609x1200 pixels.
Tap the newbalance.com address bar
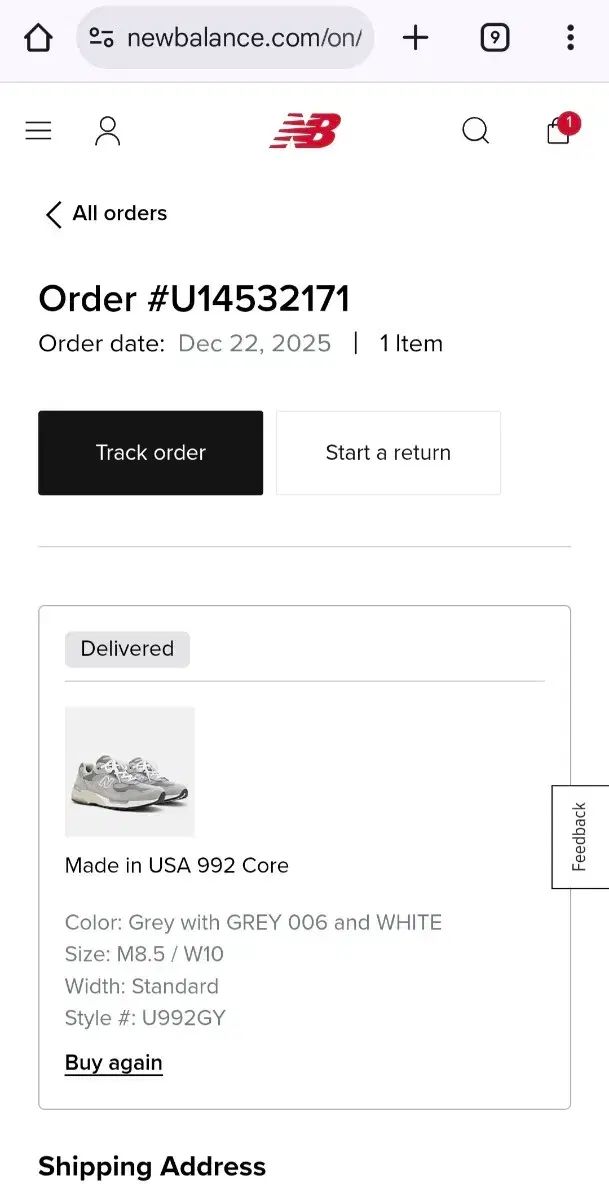[x=243, y=39]
